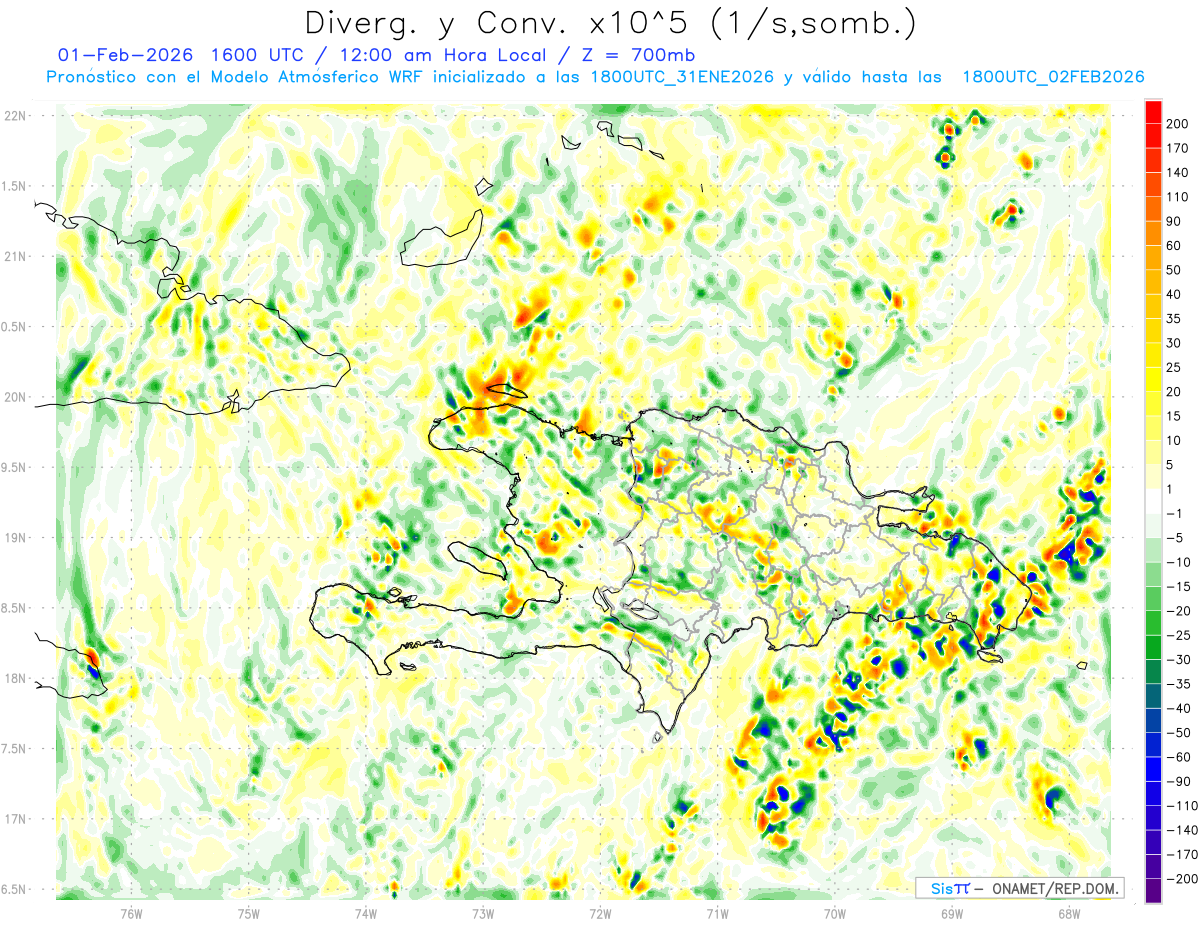This screenshot has height=927, width=1200.
Task: Click the positive '170' colorbar value
Action: [x=1178, y=148]
